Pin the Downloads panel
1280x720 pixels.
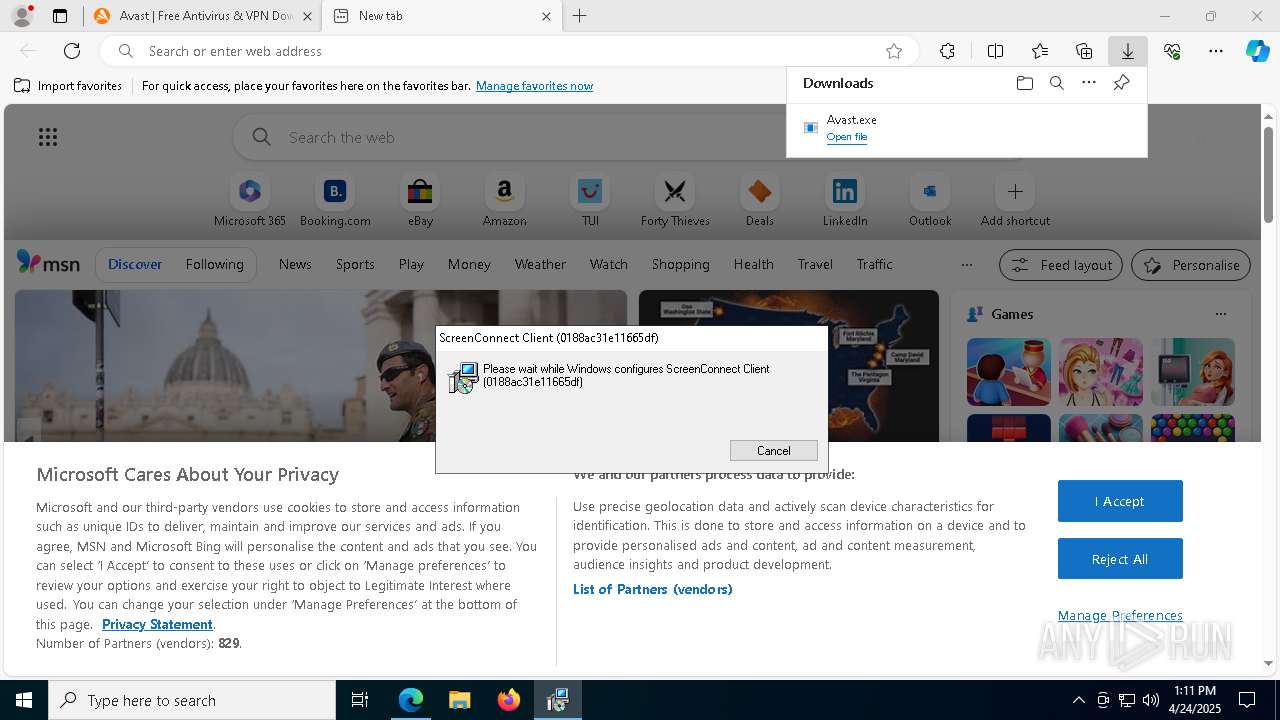click(x=1121, y=83)
